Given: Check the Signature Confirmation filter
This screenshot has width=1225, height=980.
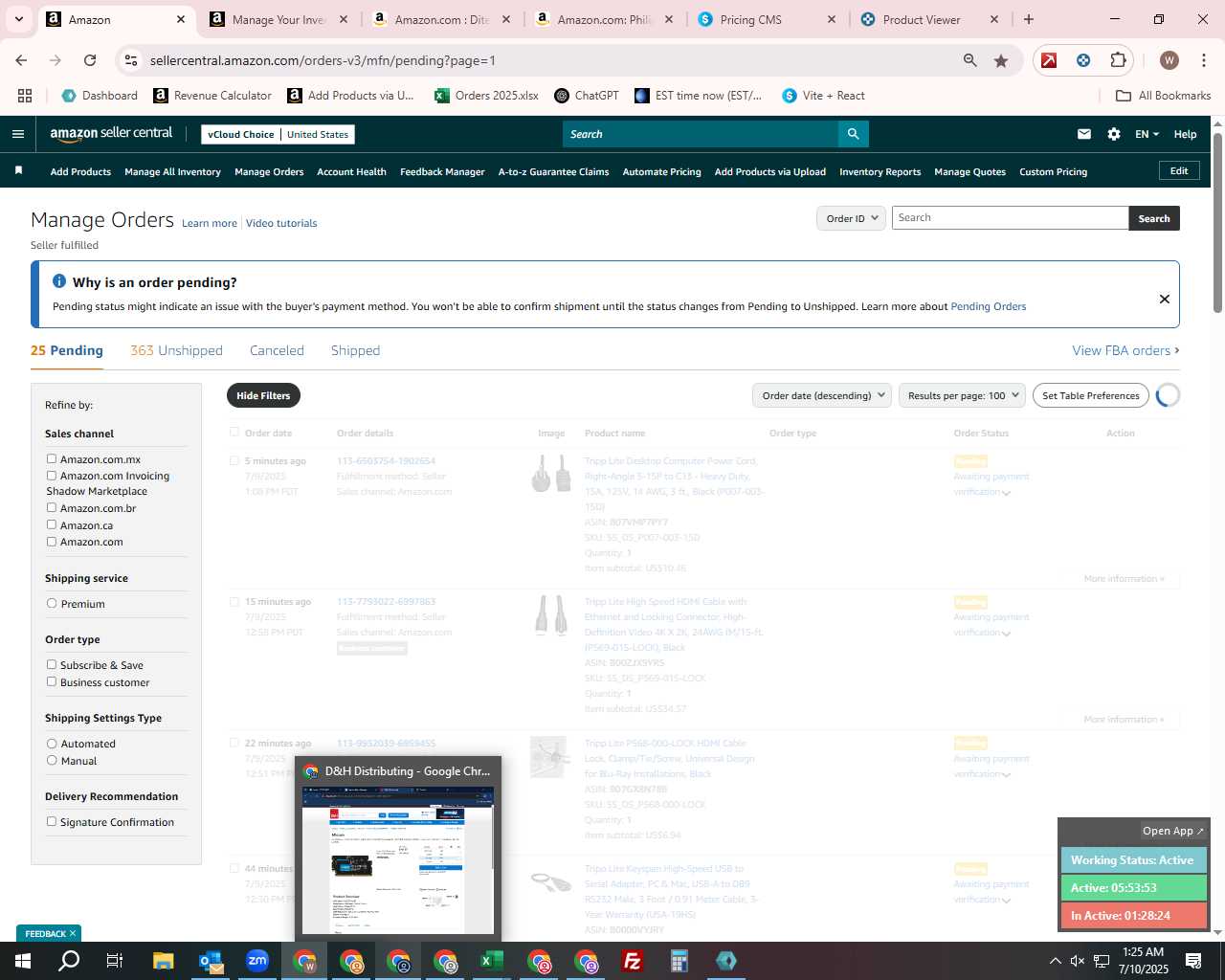Looking at the screenshot, I should [x=52, y=821].
